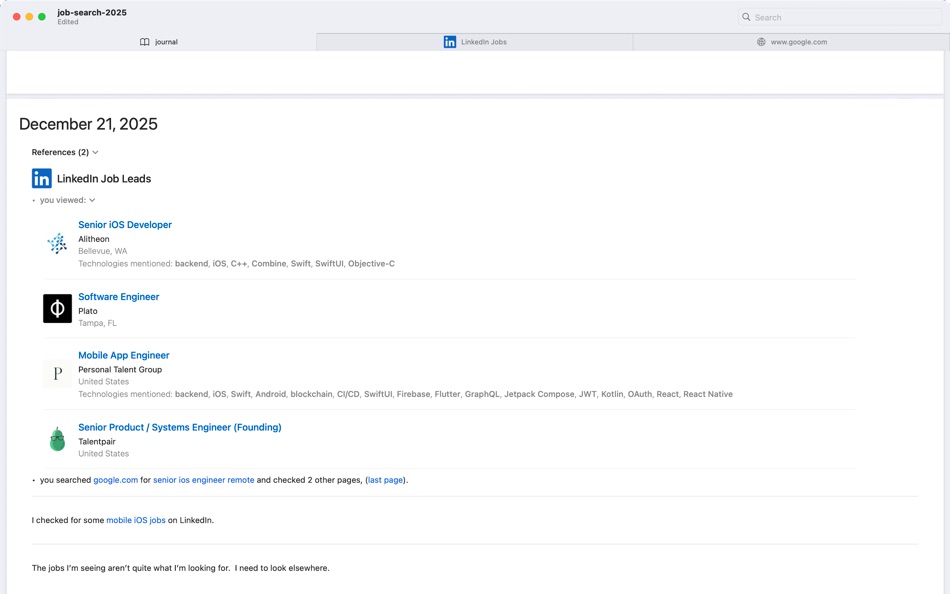950x594 pixels.
Task: Click the note about looking elsewhere
Action: (181, 568)
